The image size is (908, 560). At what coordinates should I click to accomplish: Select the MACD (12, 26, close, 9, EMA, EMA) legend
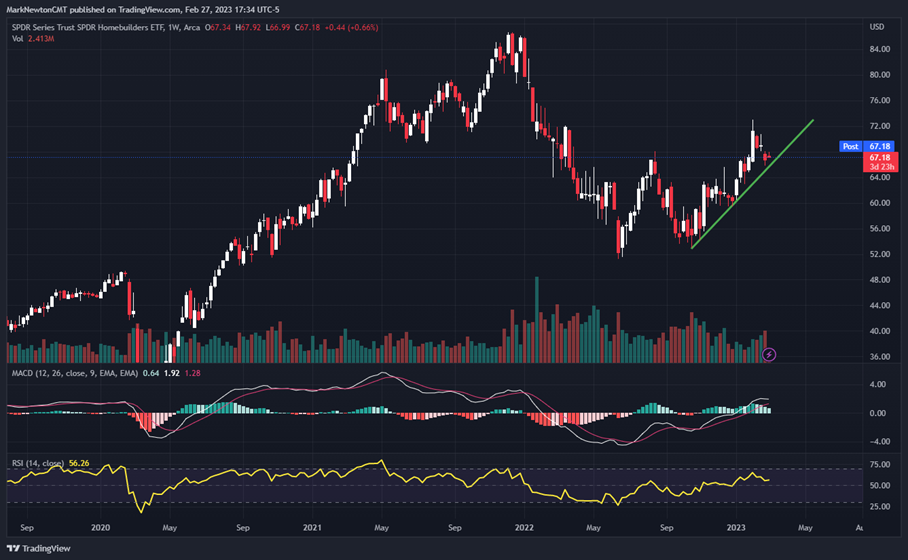pyautogui.click(x=75, y=373)
